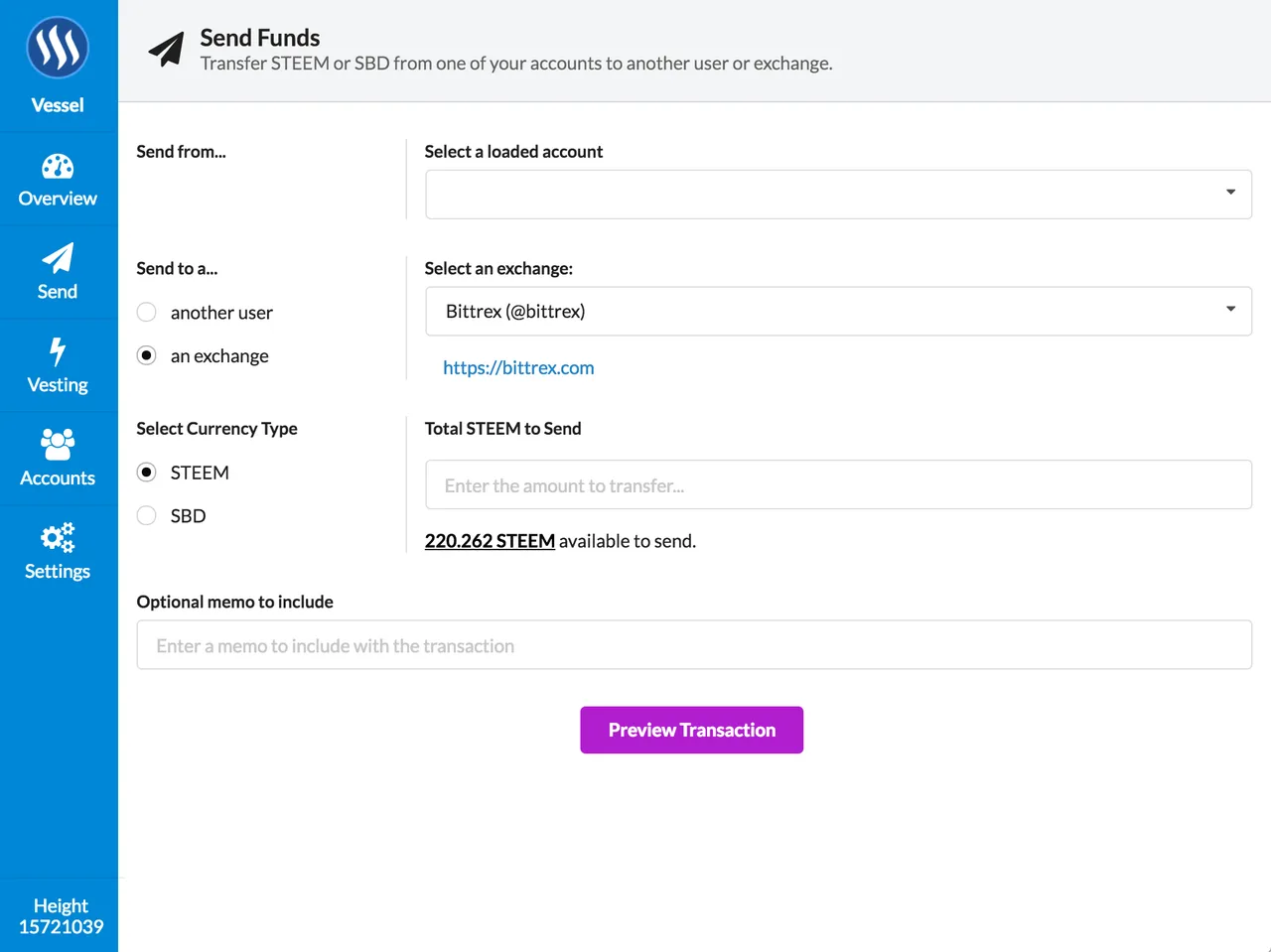Open the Accounts people icon
The image size is (1271, 952).
[58, 444]
